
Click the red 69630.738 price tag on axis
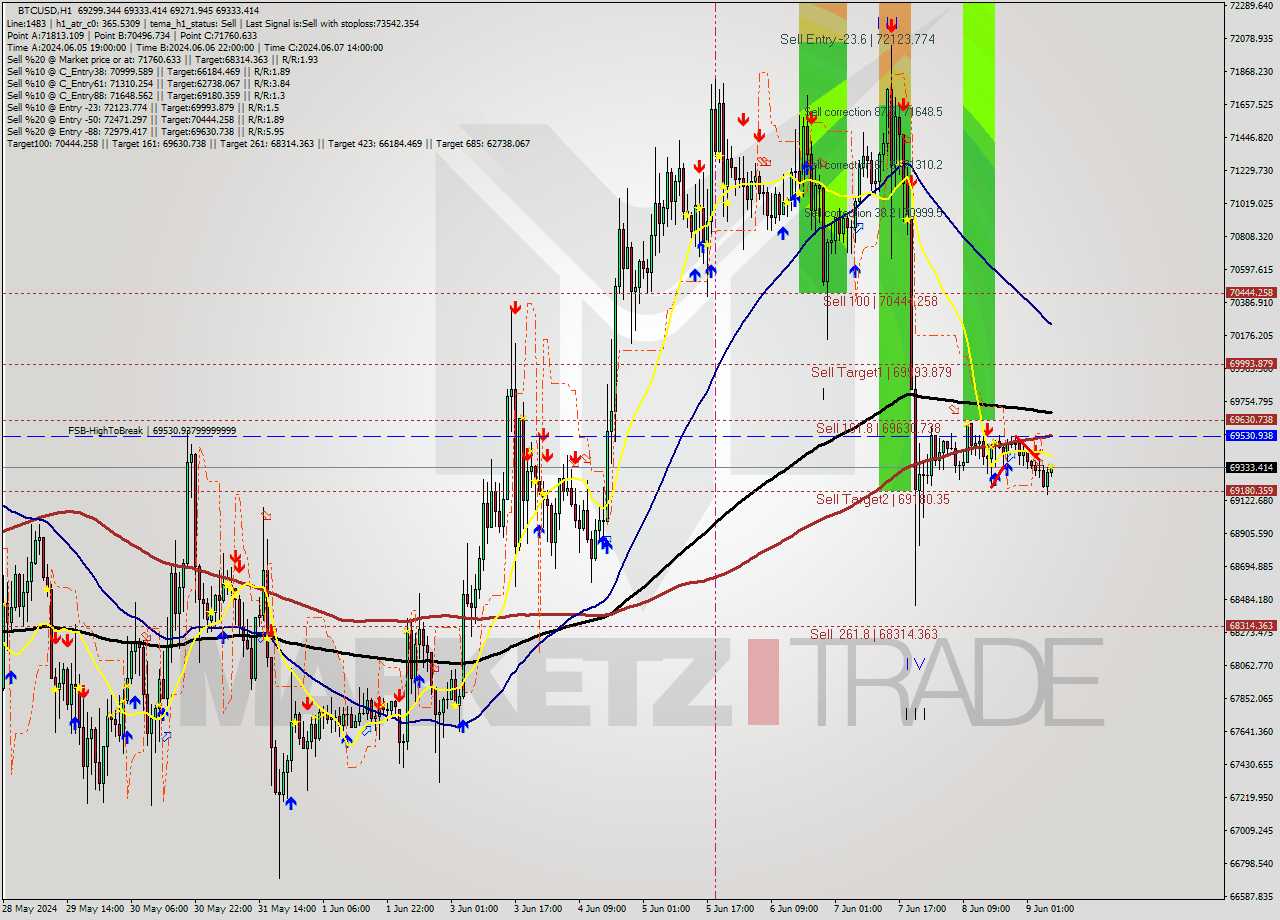click(1250, 420)
